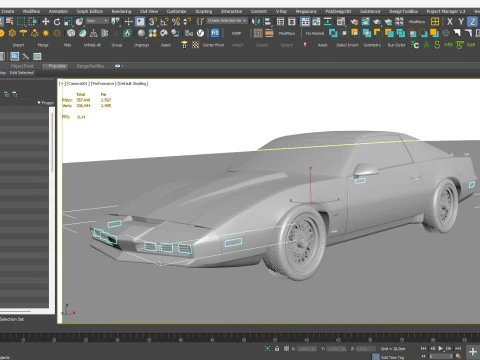Open the Create menu
The width and height of the screenshot is (480, 360).
8,11
